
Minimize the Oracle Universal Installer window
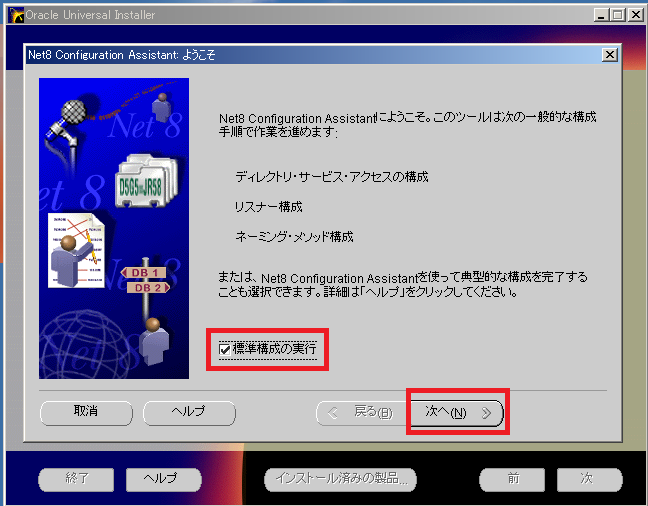tap(601, 15)
